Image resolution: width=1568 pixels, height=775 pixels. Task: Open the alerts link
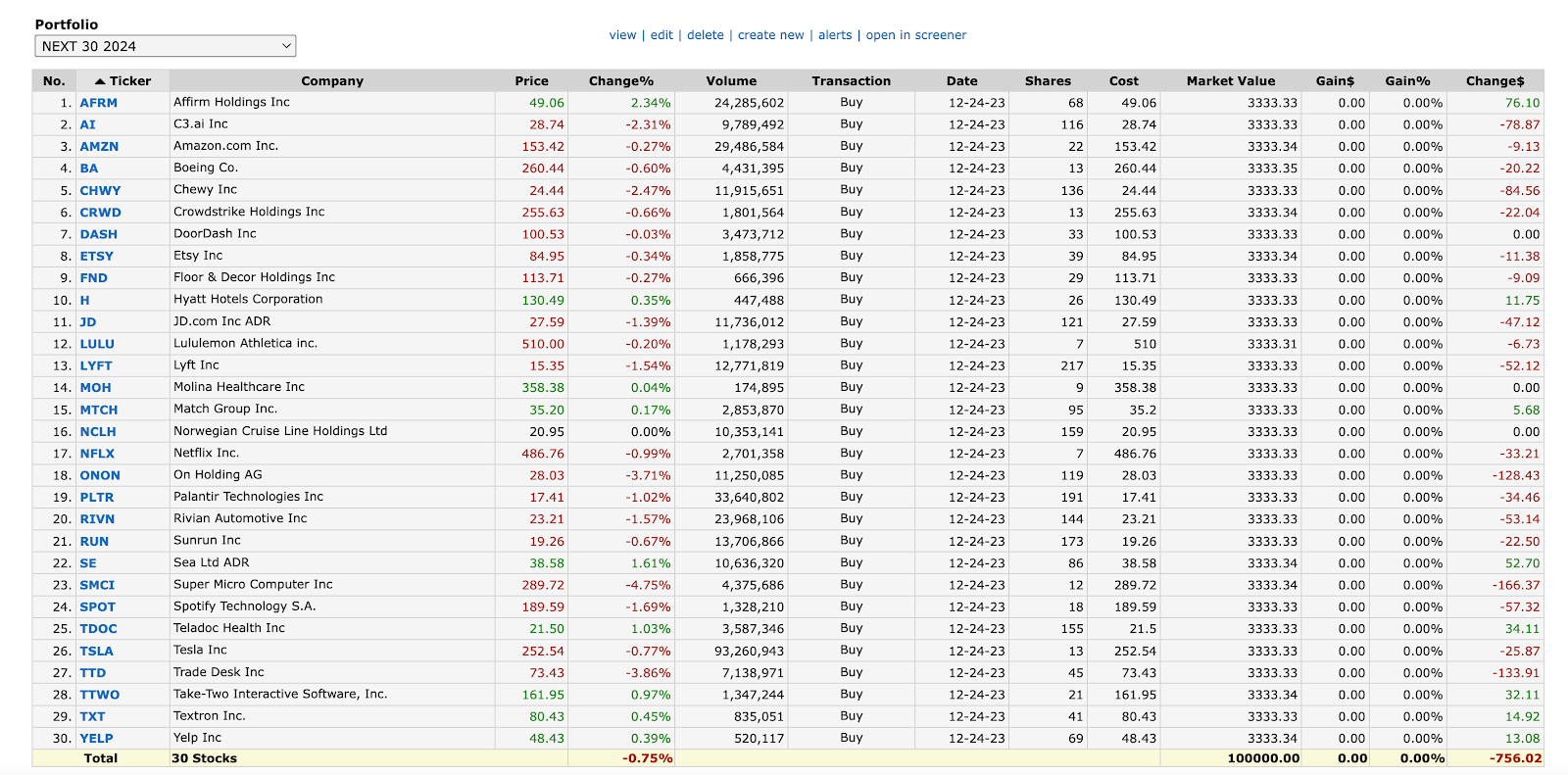(835, 35)
